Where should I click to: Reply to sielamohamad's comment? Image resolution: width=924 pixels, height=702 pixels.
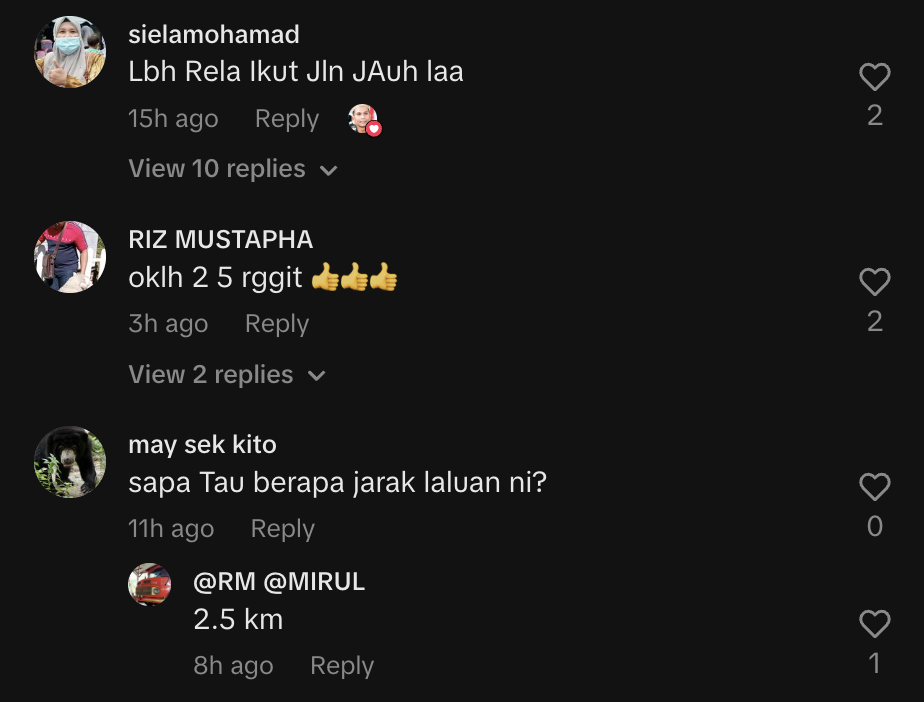287,118
